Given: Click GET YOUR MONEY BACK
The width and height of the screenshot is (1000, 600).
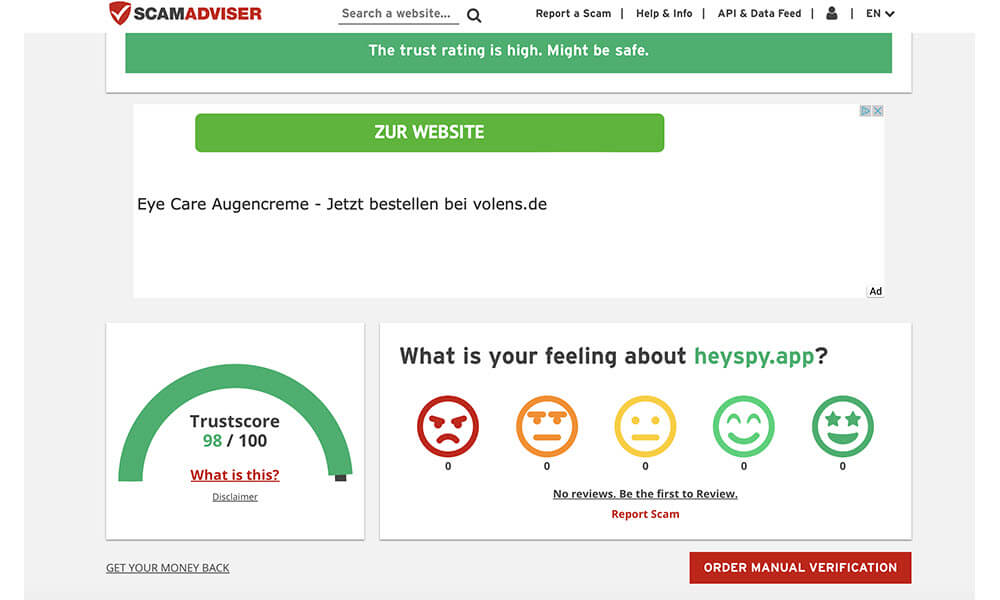Looking at the screenshot, I should (x=167, y=567).
